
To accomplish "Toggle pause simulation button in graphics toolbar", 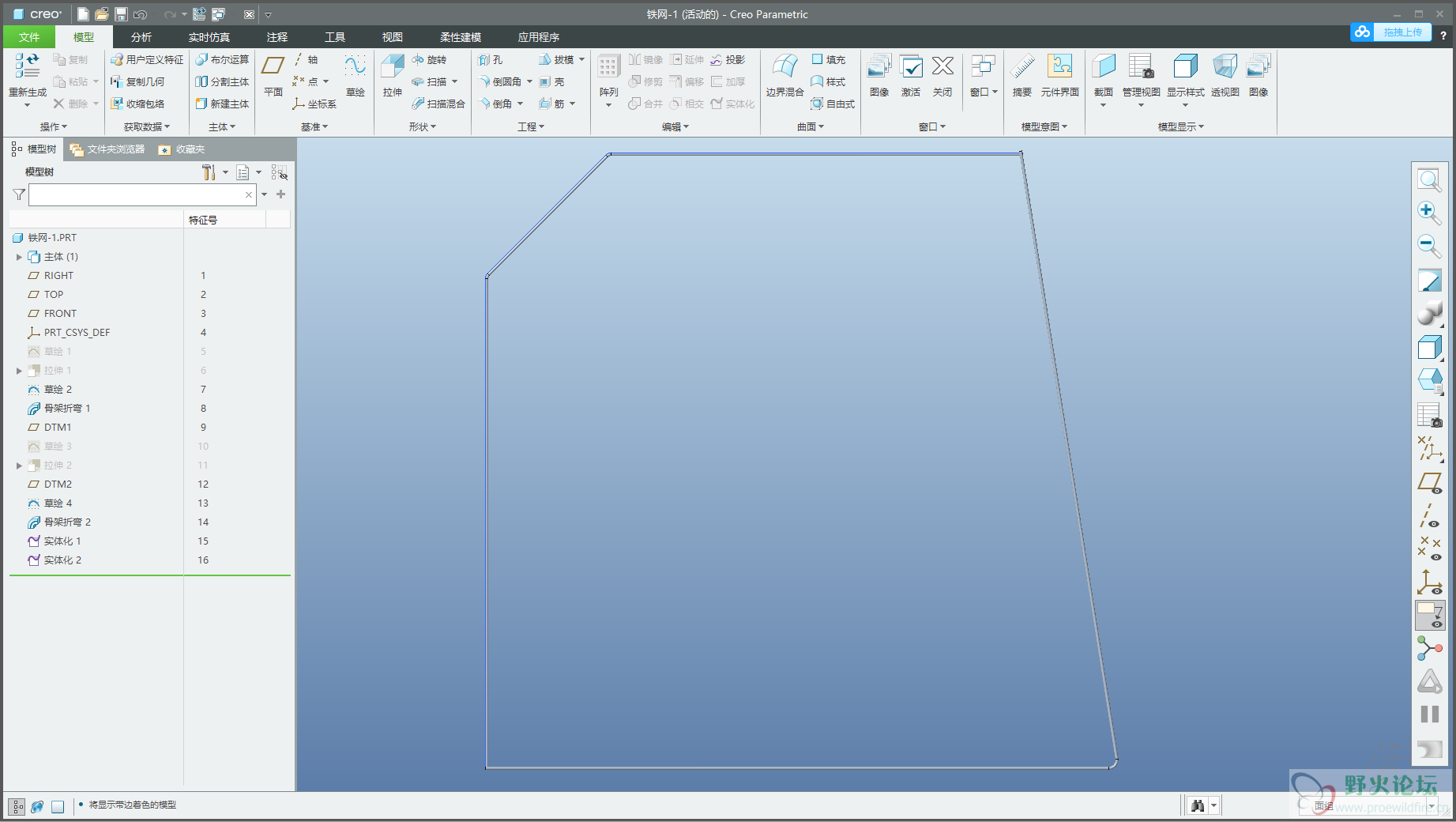I will tap(1429, 715).
